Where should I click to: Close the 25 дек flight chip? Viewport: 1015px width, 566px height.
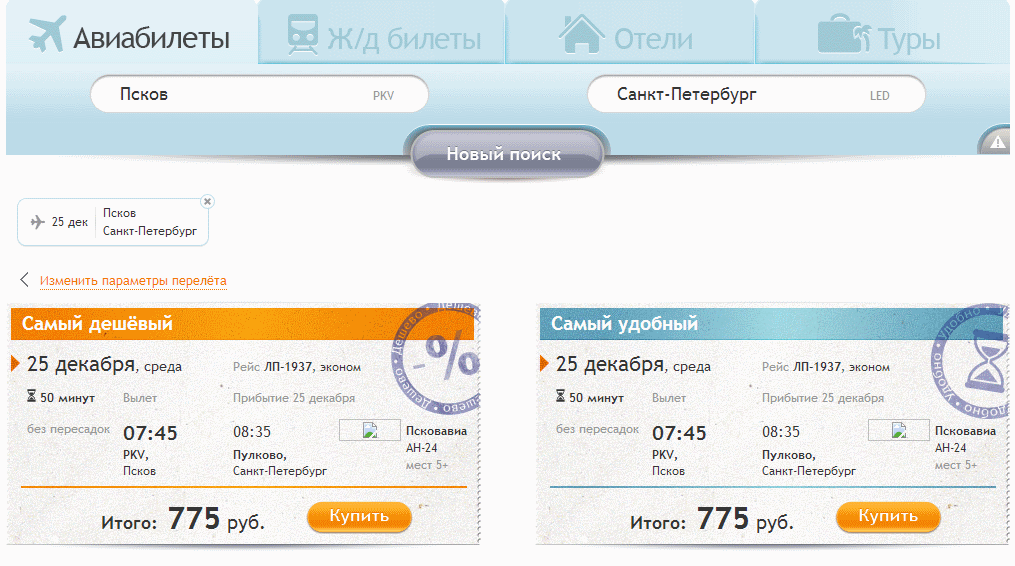pos(207,201)
